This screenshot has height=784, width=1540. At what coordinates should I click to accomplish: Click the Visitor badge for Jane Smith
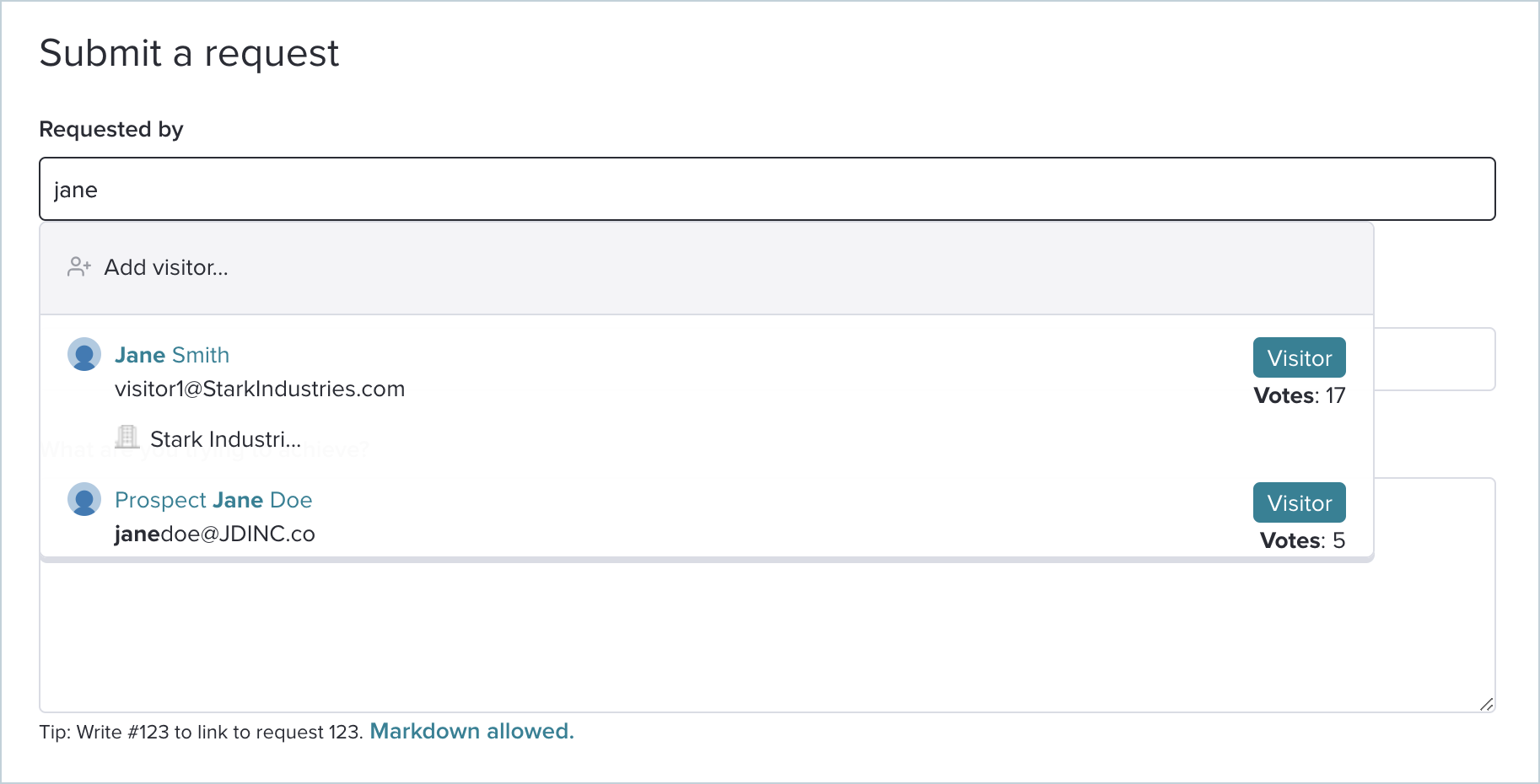[x=1299, y=358]
